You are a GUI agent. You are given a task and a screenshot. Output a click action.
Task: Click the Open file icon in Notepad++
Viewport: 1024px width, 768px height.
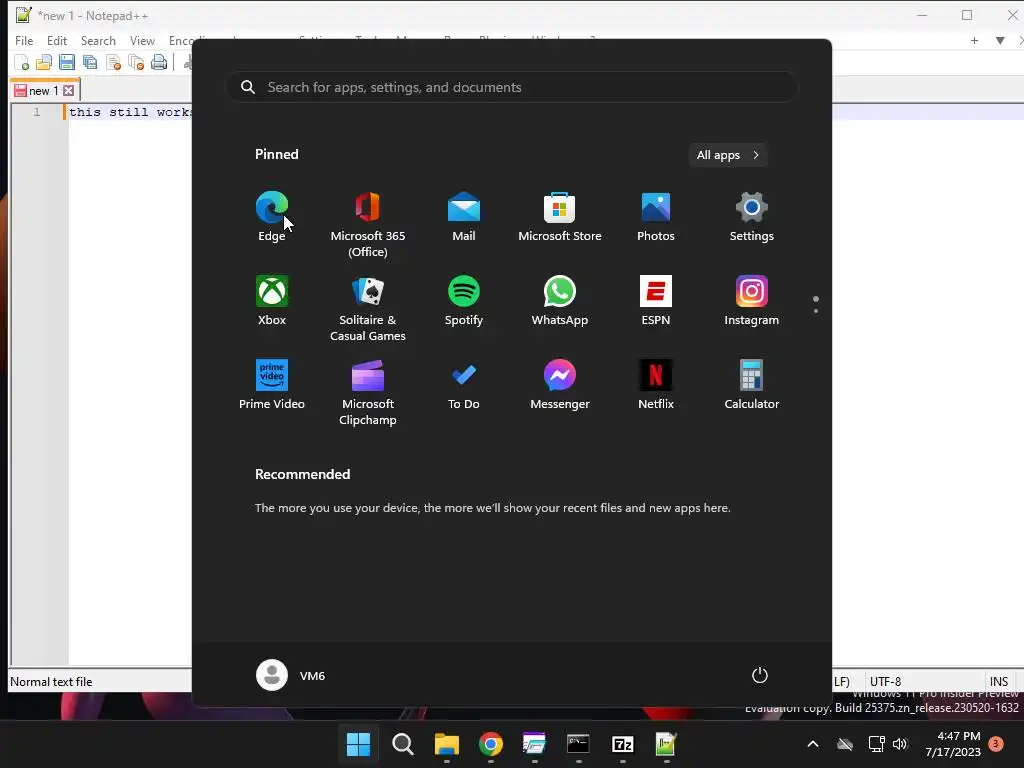pos(44,63)
